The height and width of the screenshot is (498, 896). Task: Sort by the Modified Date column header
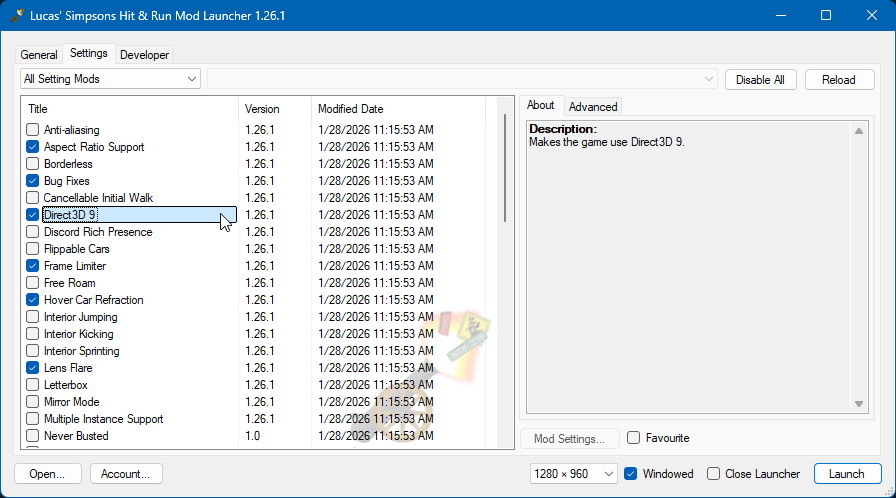tap(398, 109)
